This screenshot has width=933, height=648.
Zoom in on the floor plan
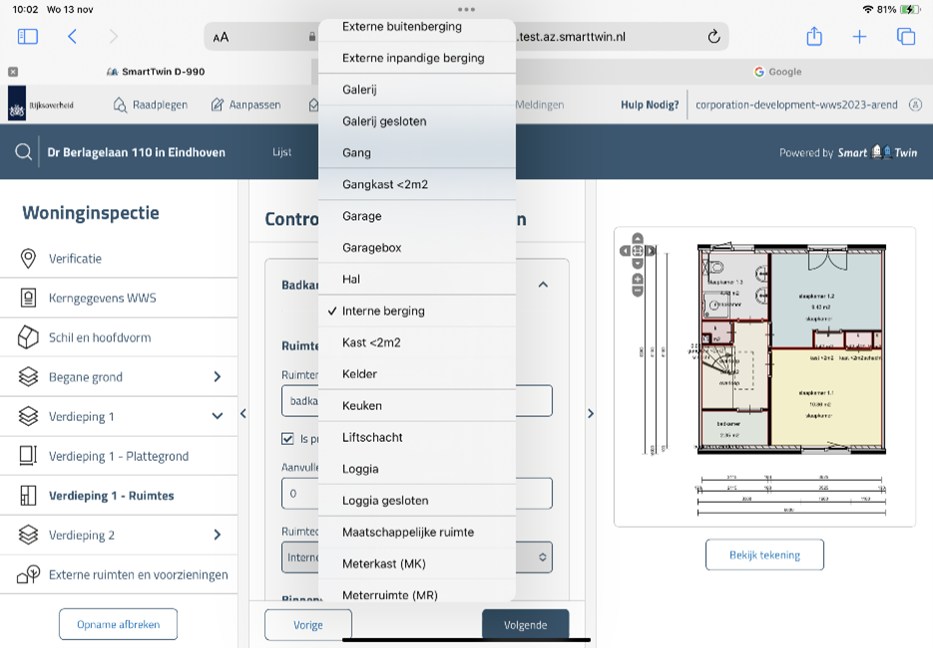tap(637, 278)
